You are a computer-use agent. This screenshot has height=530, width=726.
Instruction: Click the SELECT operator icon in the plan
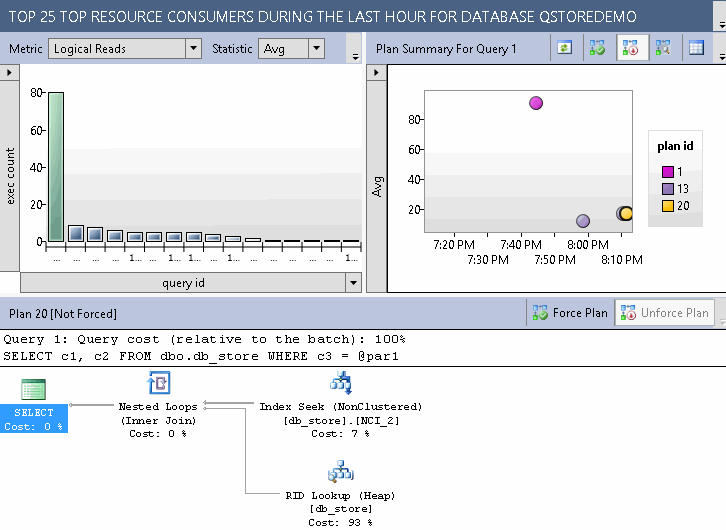(x=33, y=389)
